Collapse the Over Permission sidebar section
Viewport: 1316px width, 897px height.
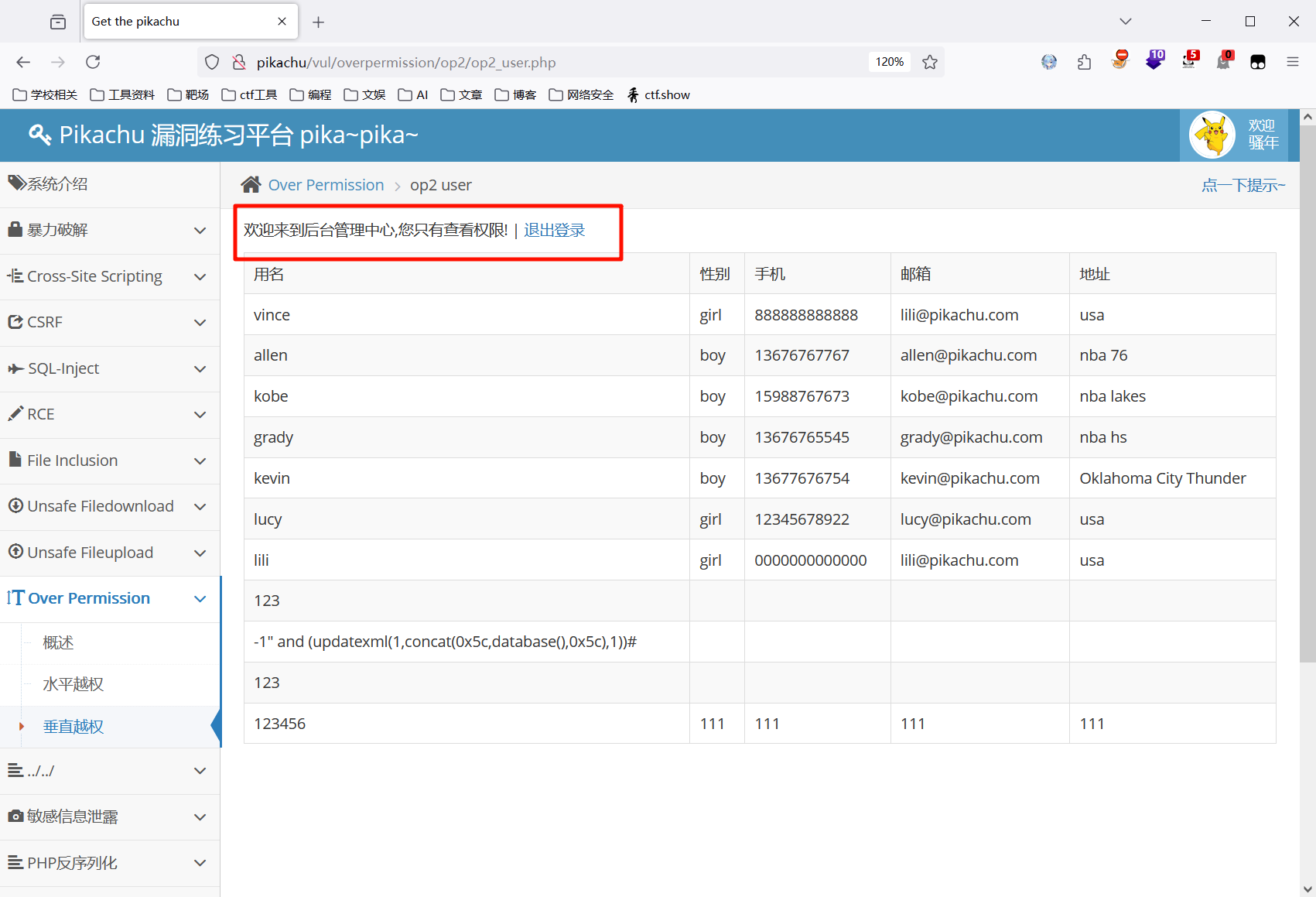110,598
